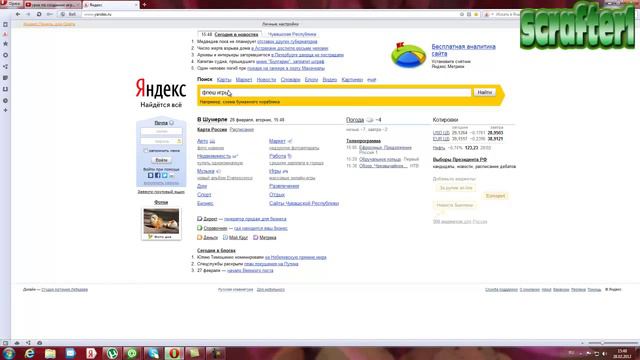This screenshot has height=360, width=640.
Task: Click the key/wand password icon in toolbar
Action: [49, 14]
